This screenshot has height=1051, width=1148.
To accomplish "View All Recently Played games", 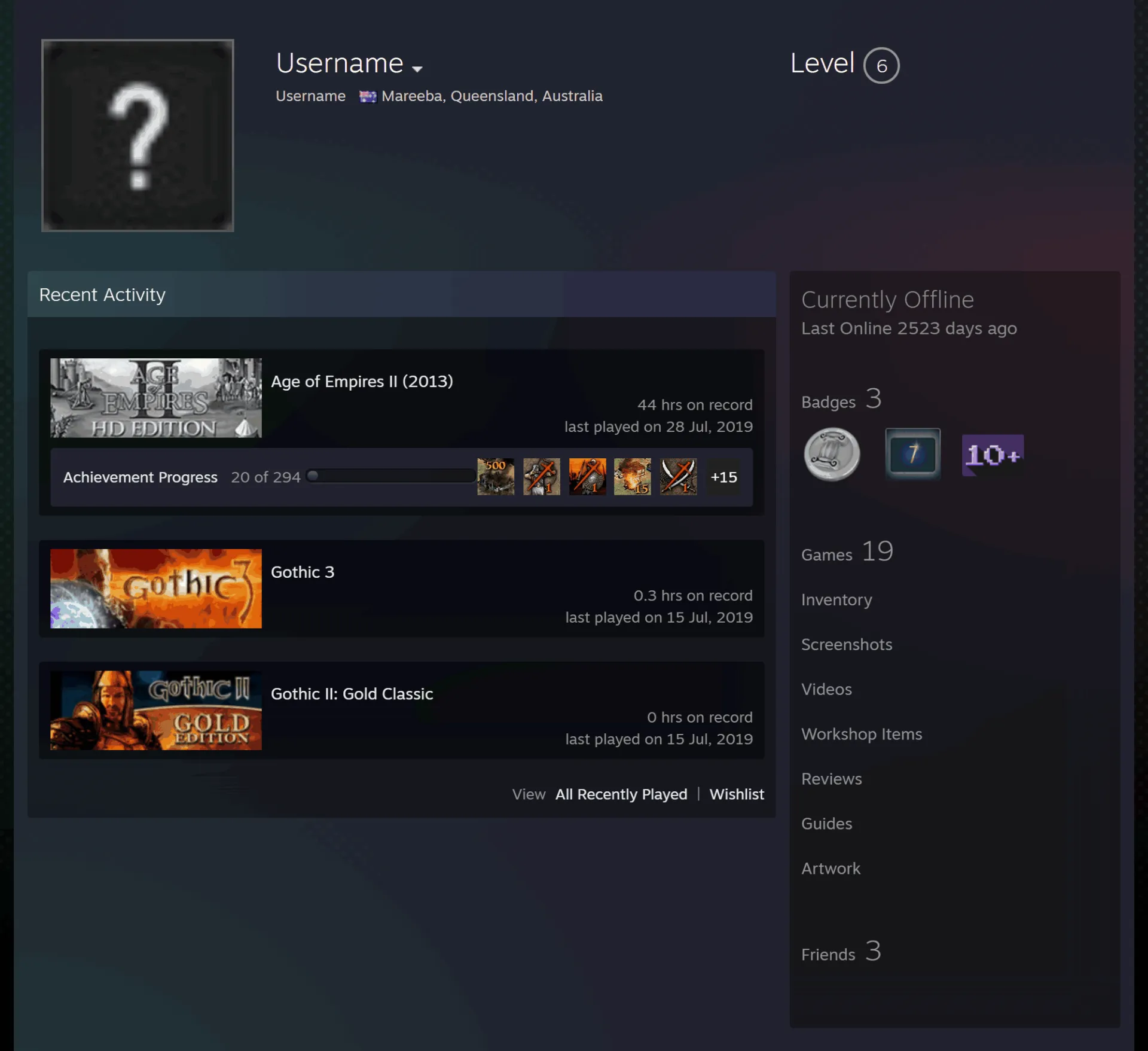I will click(x=621, y=794).
